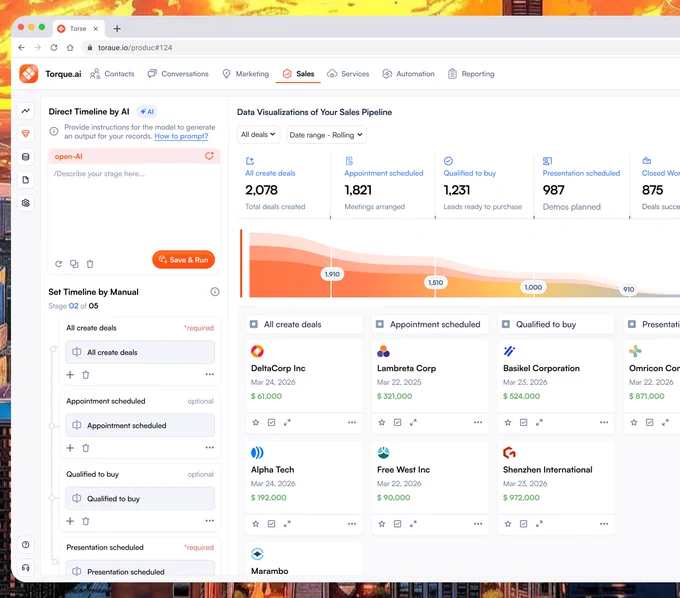Add a step under All create deals stage
Image resolution: width=680 pixels, height=598 pixels.
point(70,375)
